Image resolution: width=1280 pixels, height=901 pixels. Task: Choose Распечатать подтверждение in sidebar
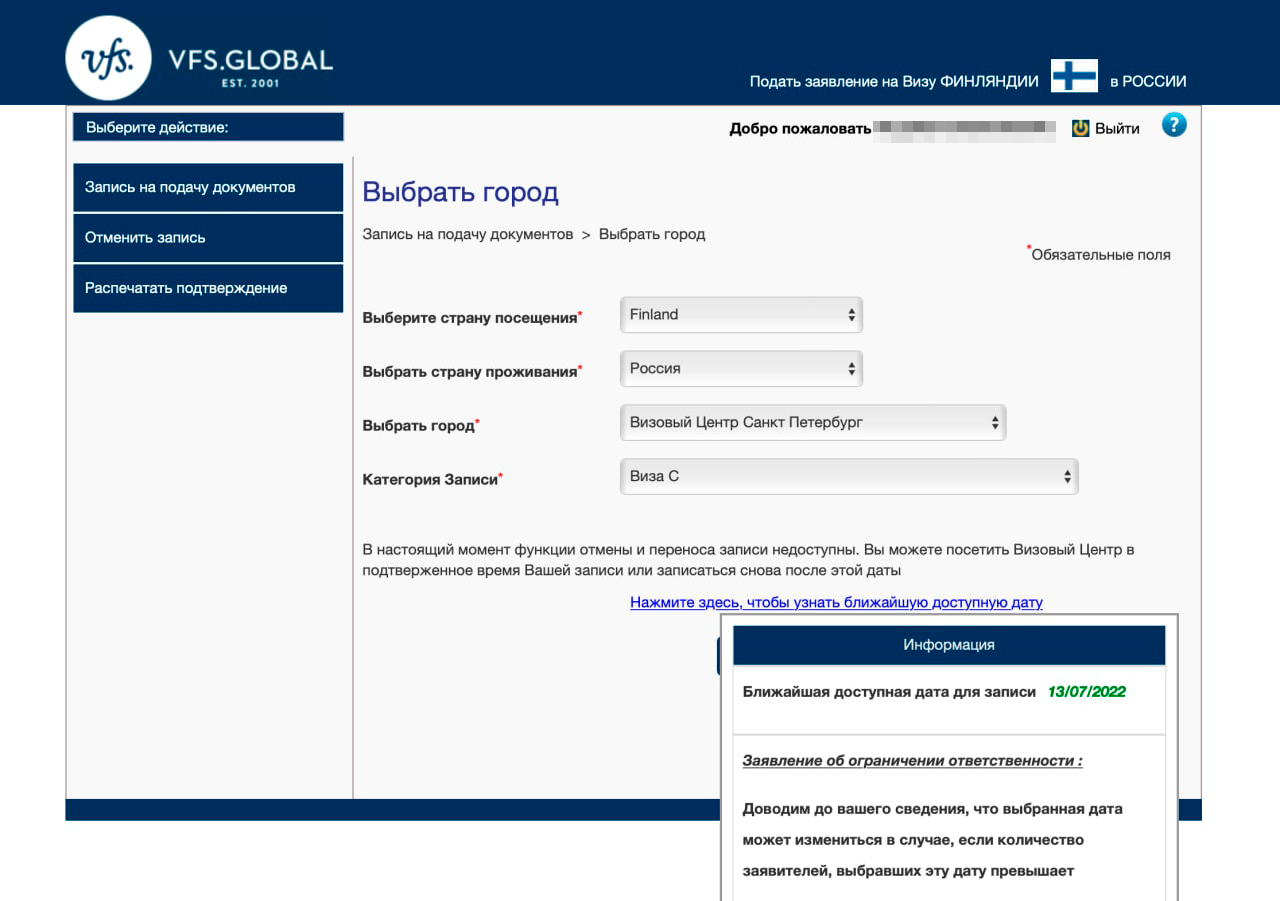(208, 288)
